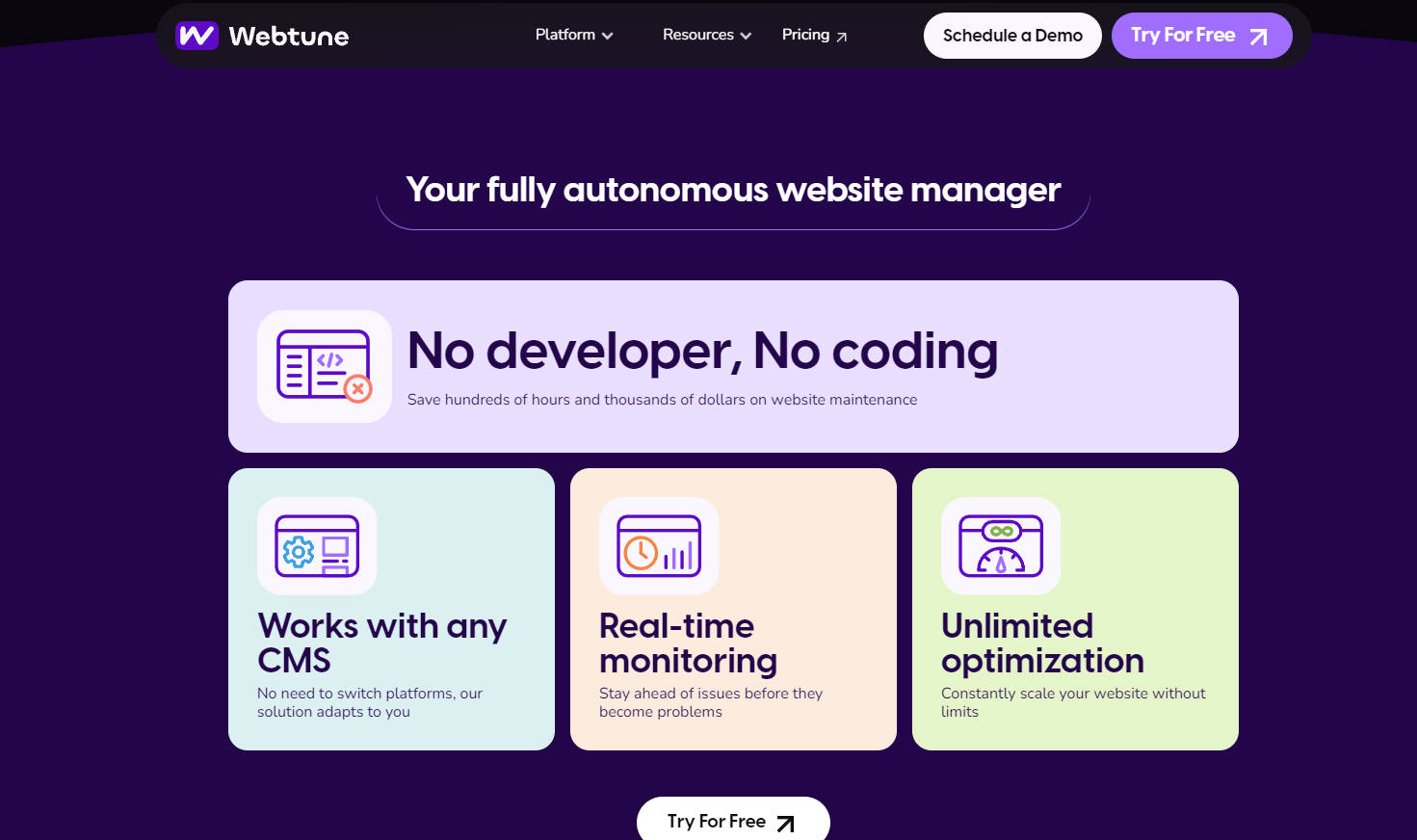Select the no-coding browser icon
Viewport: 1417px width, 840px height.
pyautogui.click(x=324, y=366)
